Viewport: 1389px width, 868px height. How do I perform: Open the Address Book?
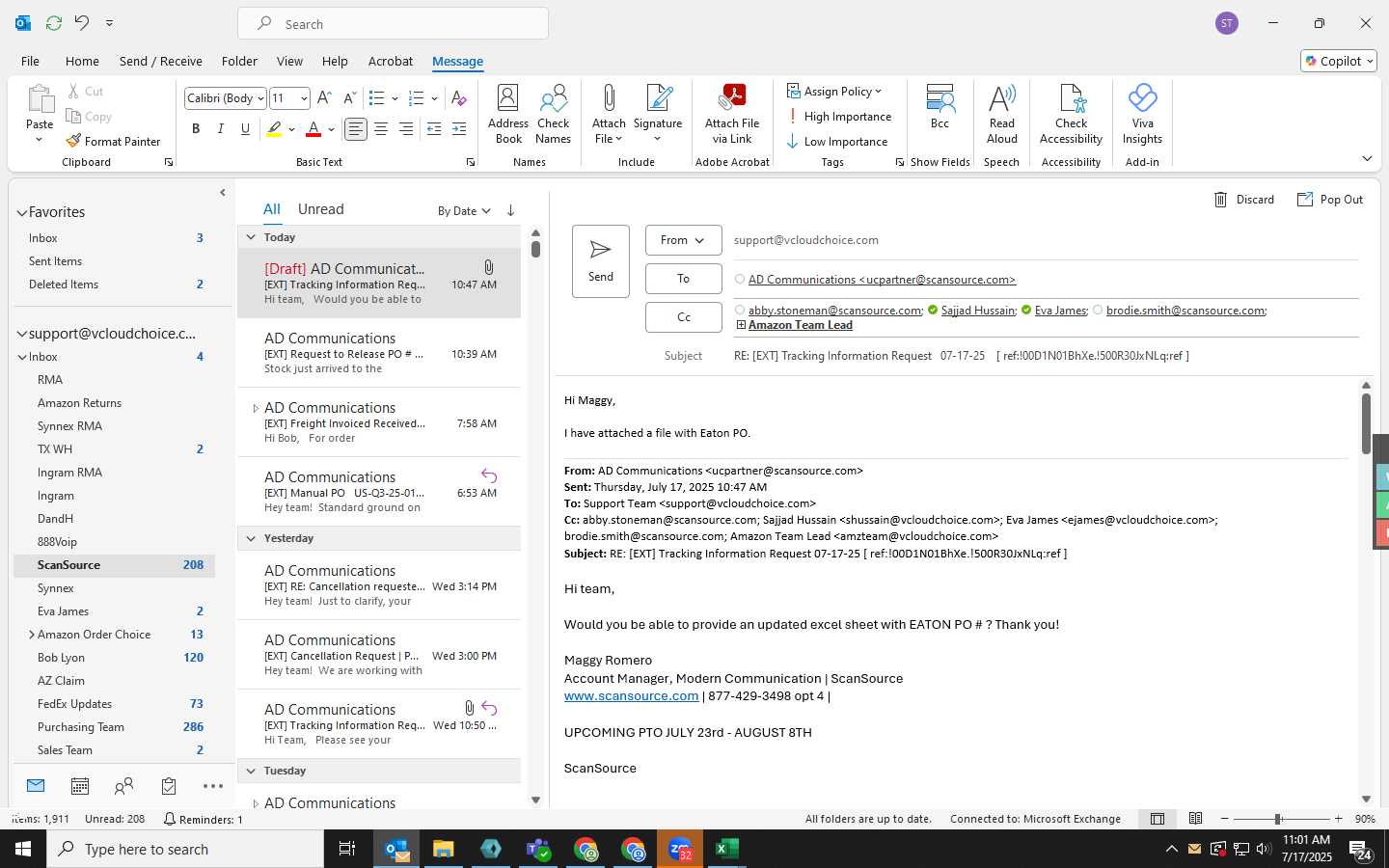coord(508,114)
